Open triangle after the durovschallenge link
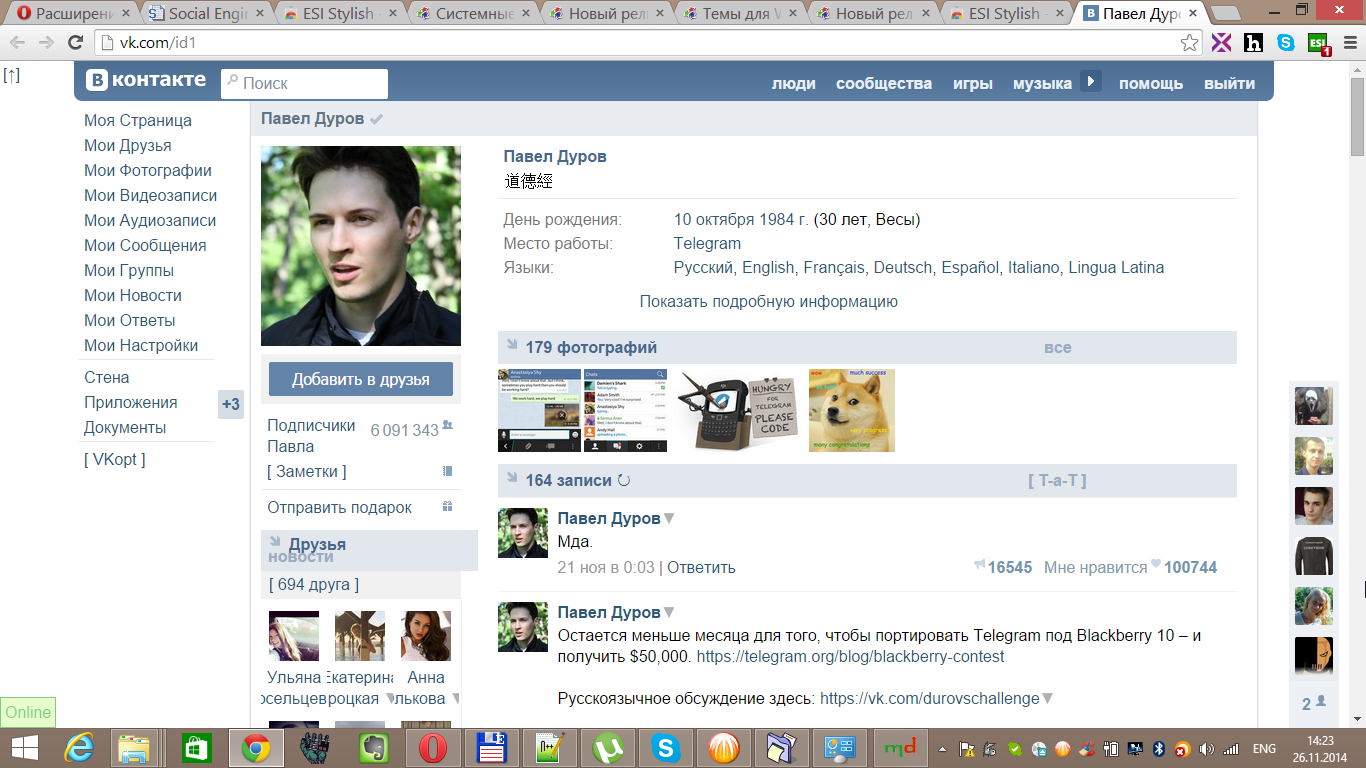The width and height of the screenshot is (1366, 768). (x=1048, y=698)
